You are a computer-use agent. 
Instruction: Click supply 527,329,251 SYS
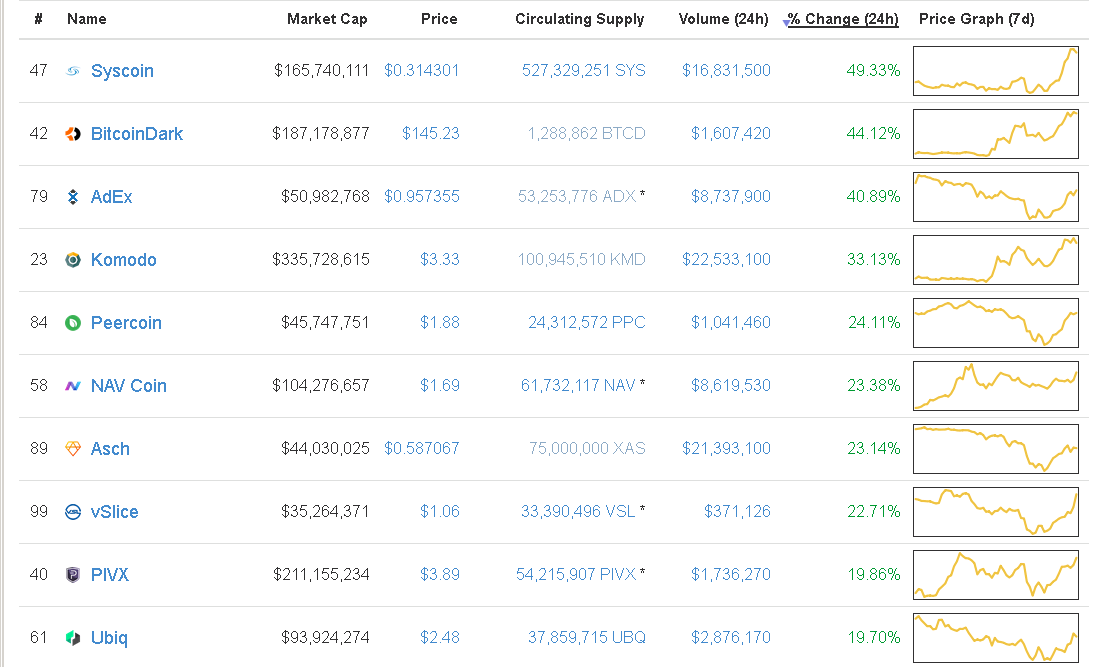click(584, 70)
